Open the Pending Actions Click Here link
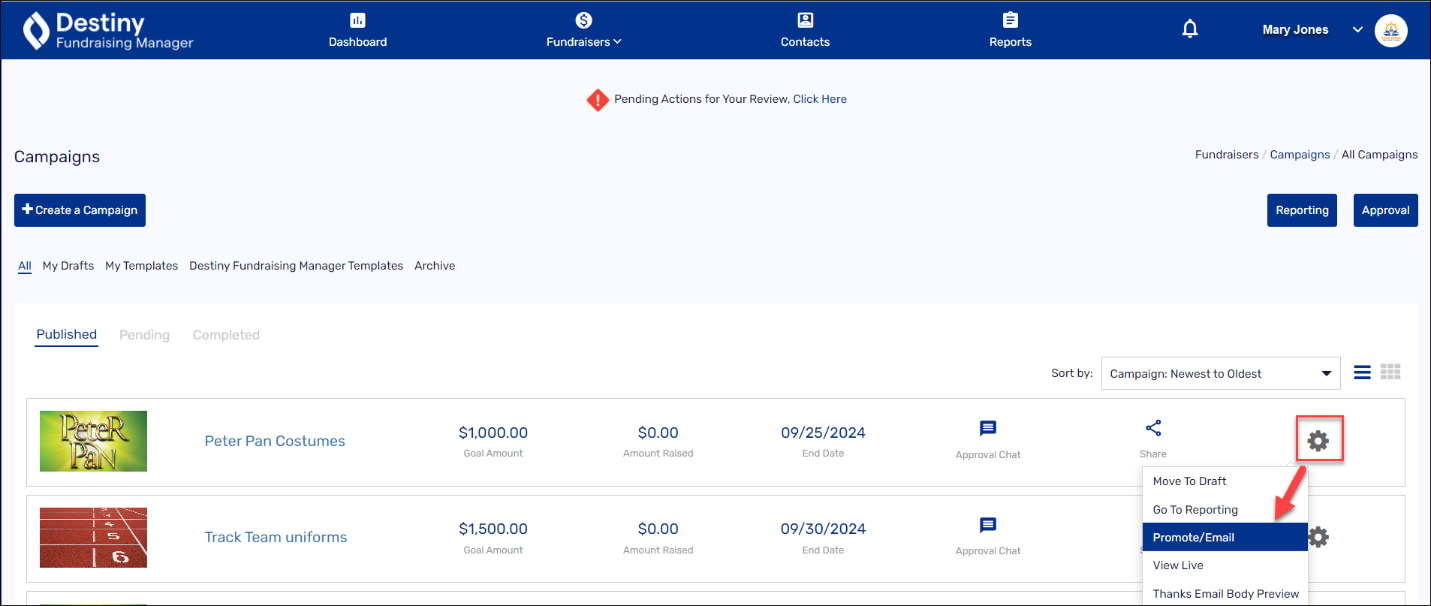This screenshot has width=1431, height=606. [819, 99]
